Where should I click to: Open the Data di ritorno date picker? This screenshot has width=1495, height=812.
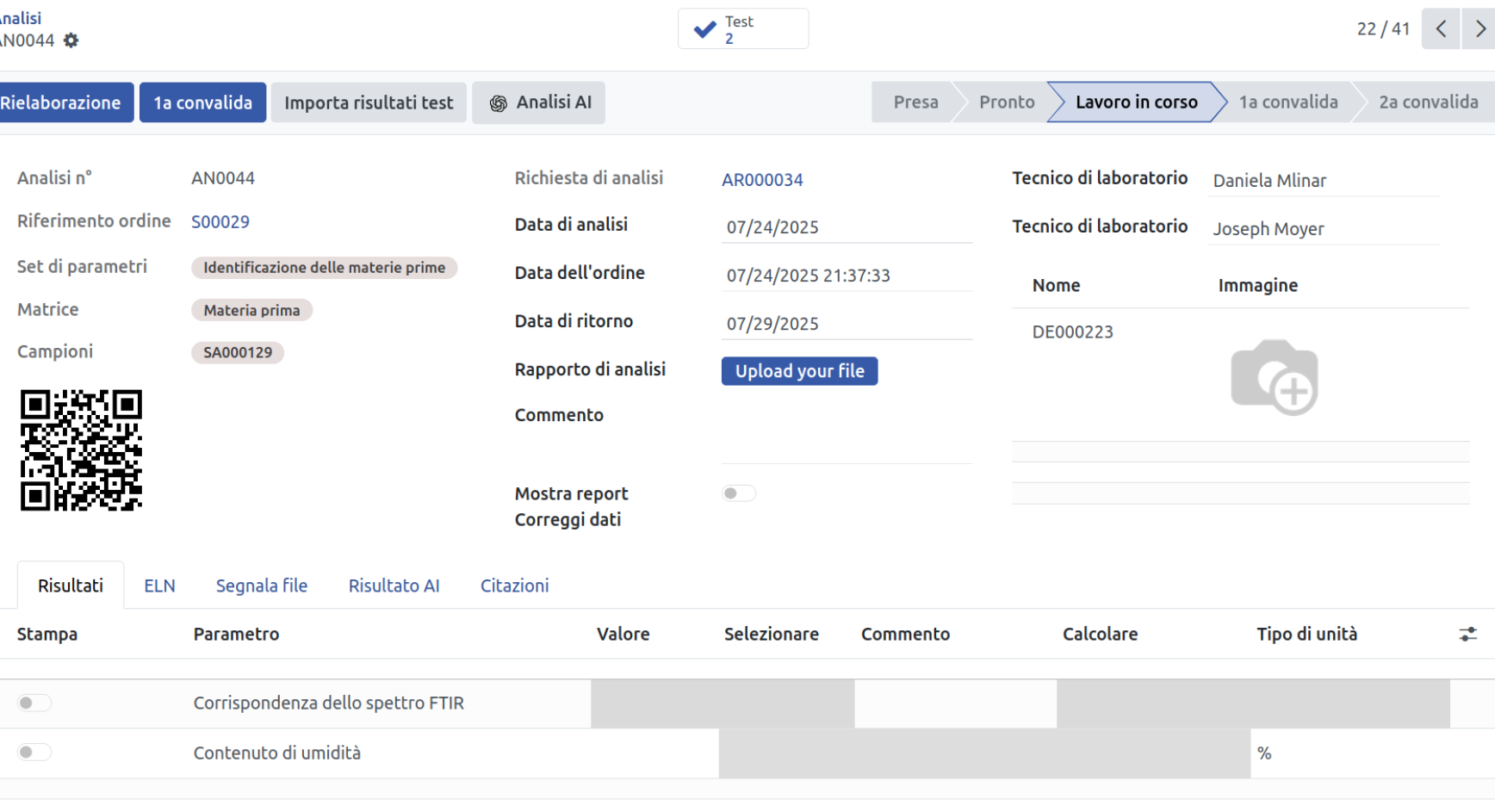pos(846,324)
